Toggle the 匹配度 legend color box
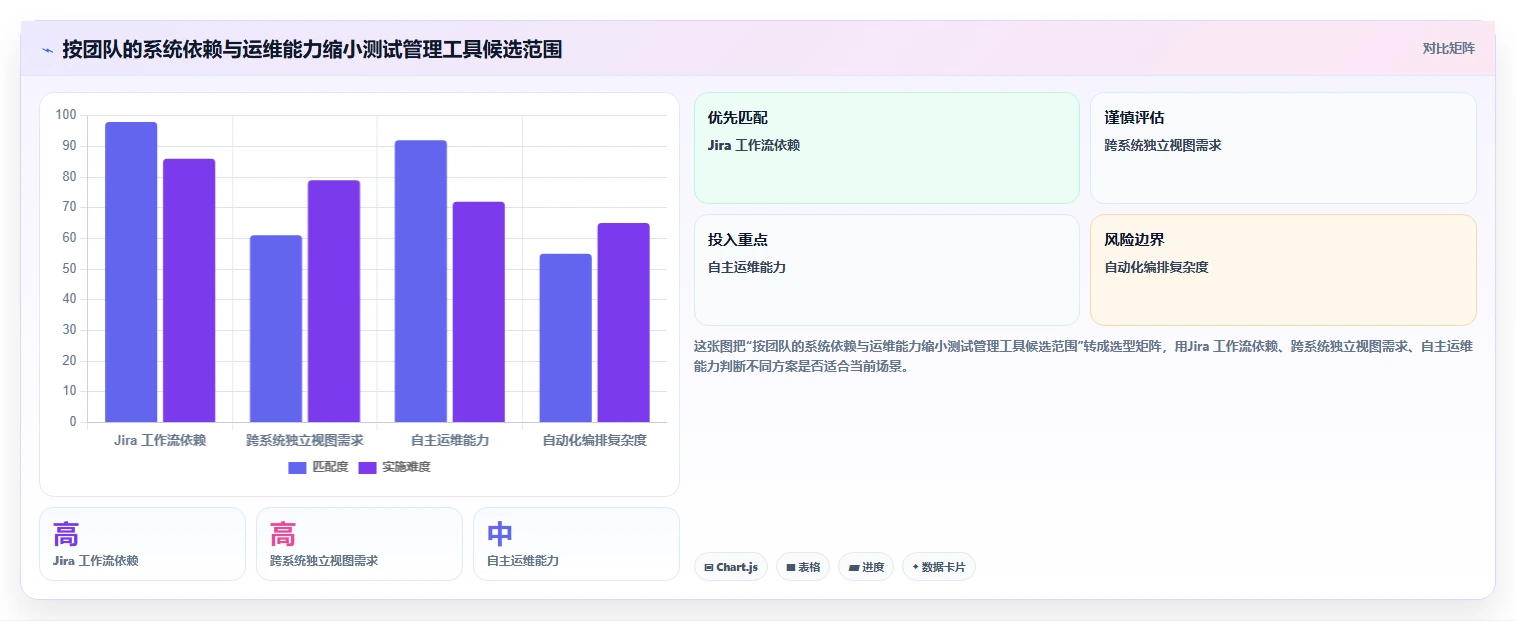This screenshot has width=1516, height=621. (x=298, y=467)
